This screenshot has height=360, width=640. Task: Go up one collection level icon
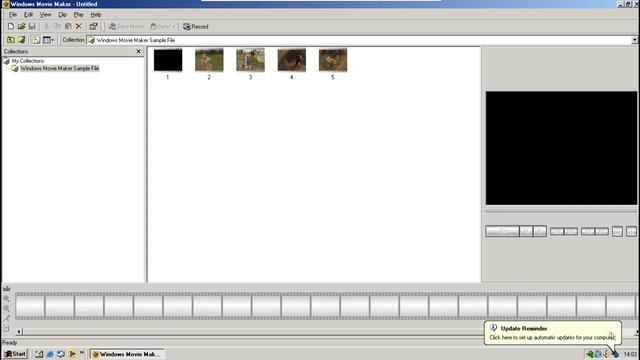(11, 40)
